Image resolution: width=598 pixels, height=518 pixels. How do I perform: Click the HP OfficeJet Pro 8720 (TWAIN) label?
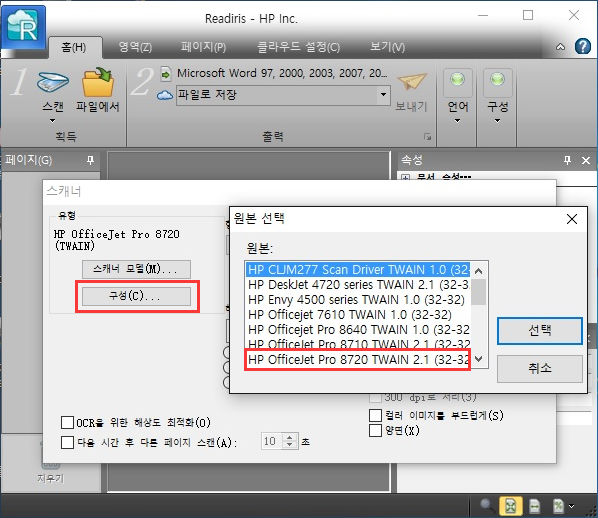pyautogui.click(x=117, y=240)
